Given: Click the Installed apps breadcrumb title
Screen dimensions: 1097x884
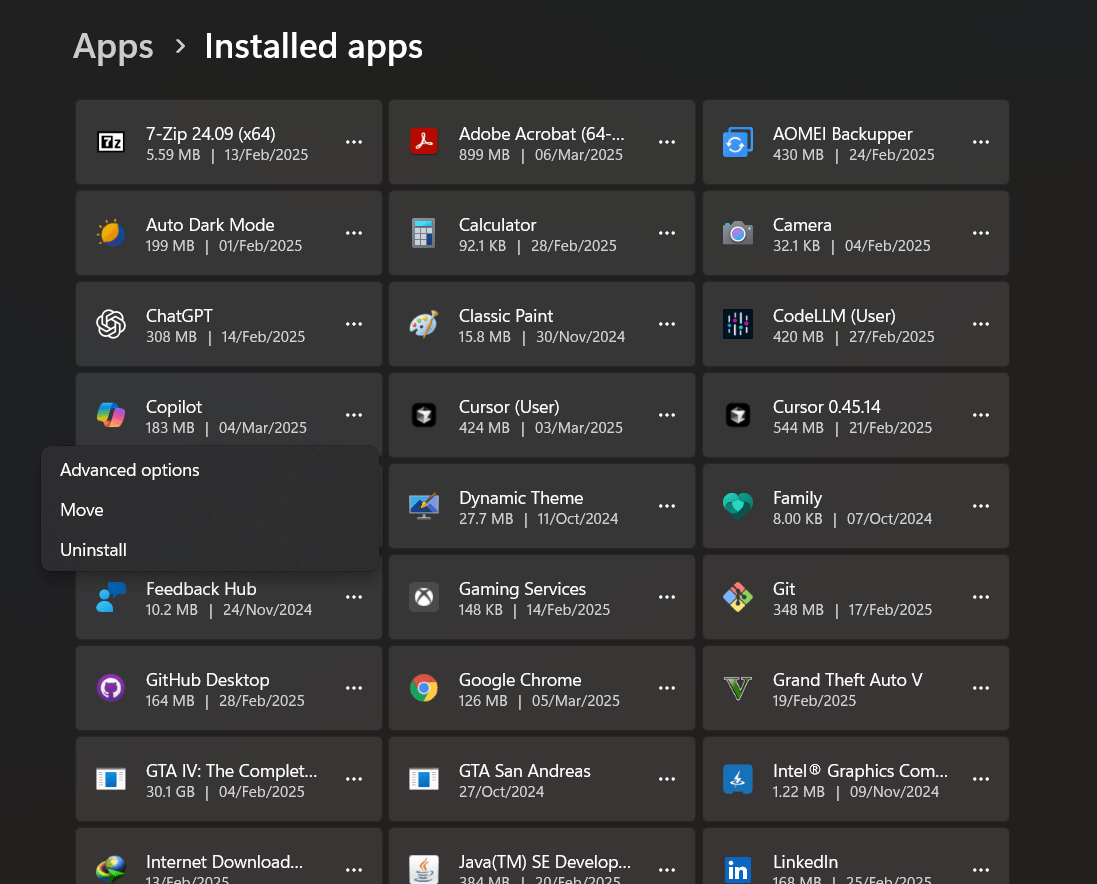Looking at the screenshot, I should 313,47.
